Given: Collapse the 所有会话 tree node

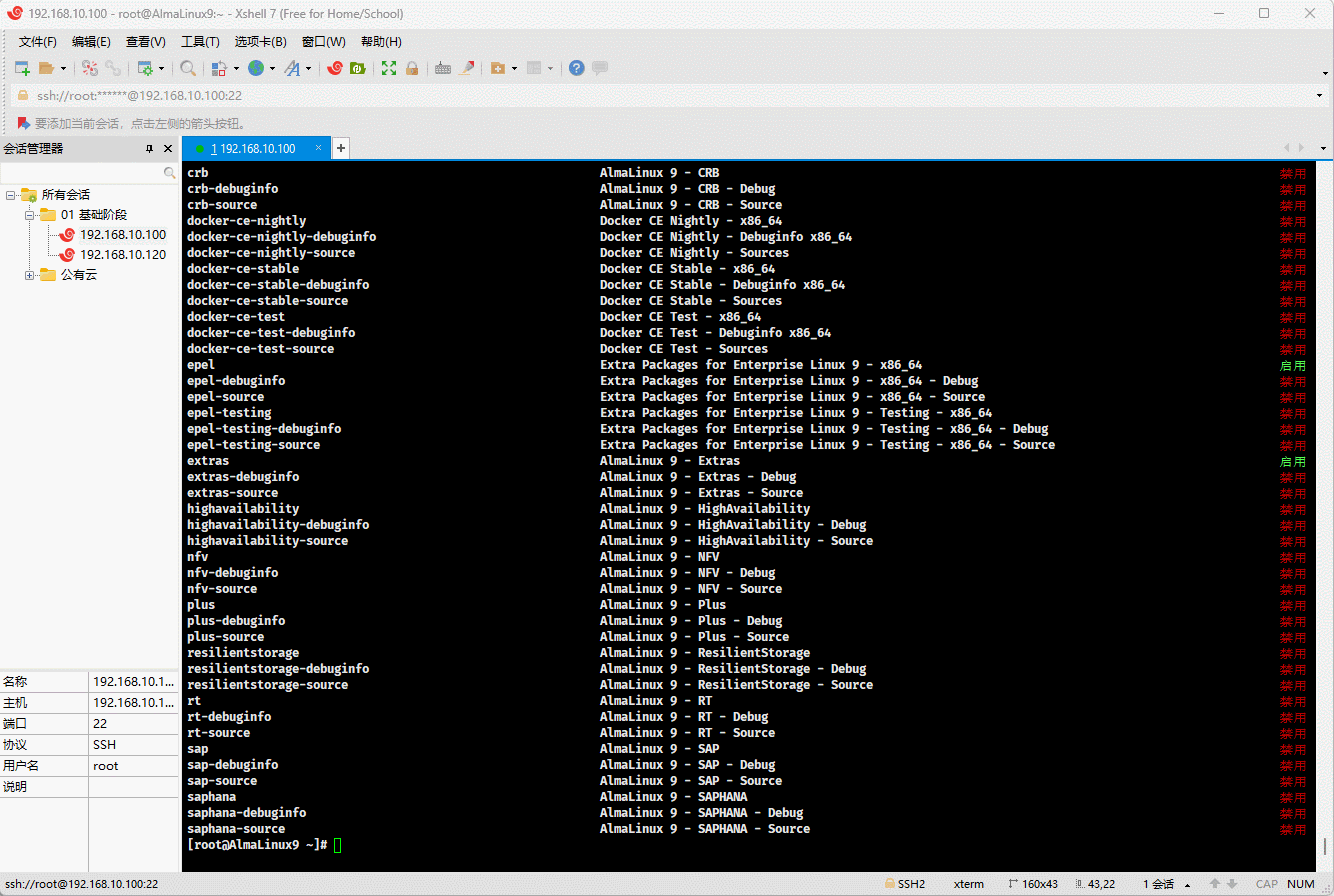Looking at the screenshot, I should [x=10, y=195].
